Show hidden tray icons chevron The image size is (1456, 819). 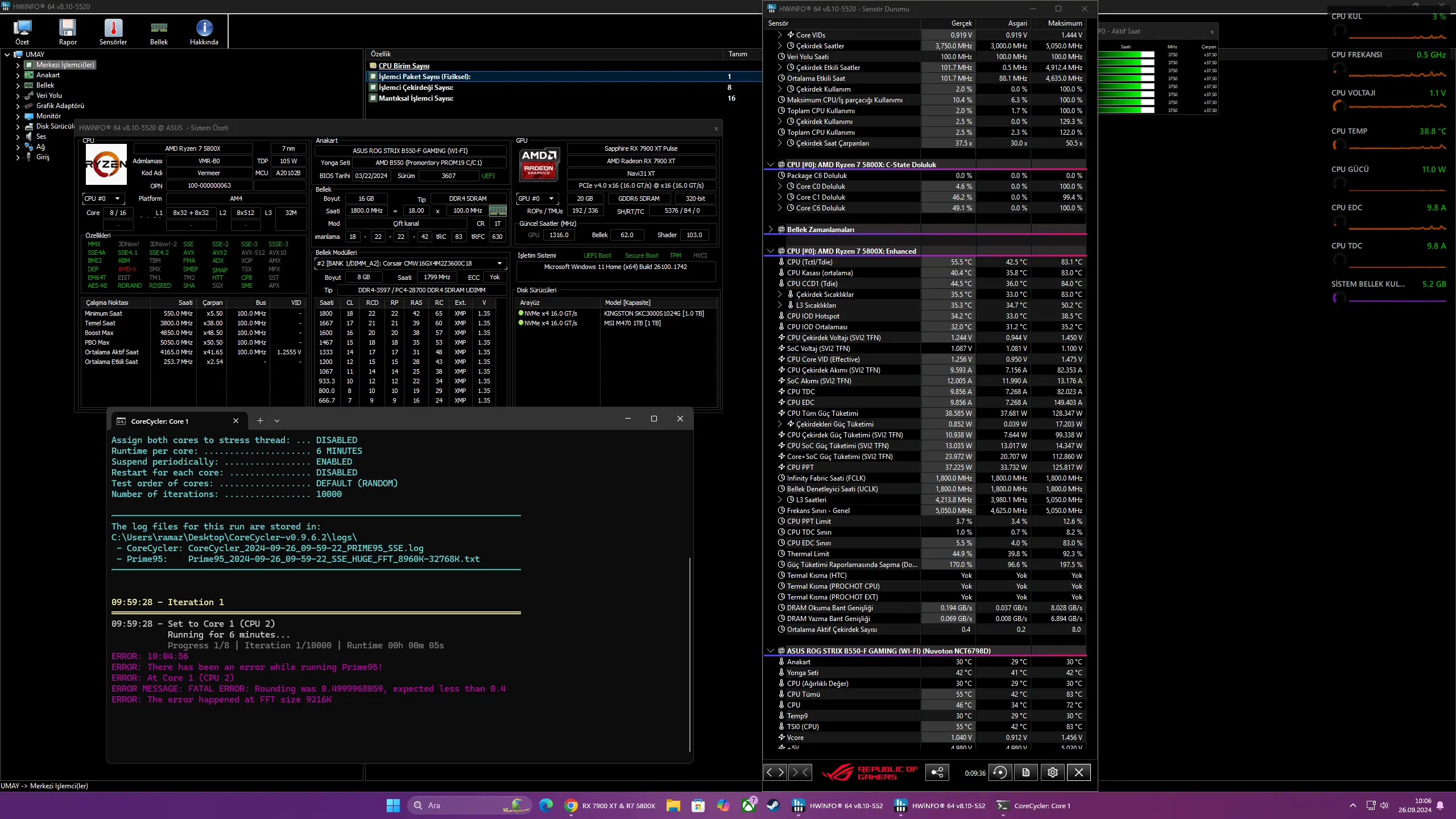1352,805
